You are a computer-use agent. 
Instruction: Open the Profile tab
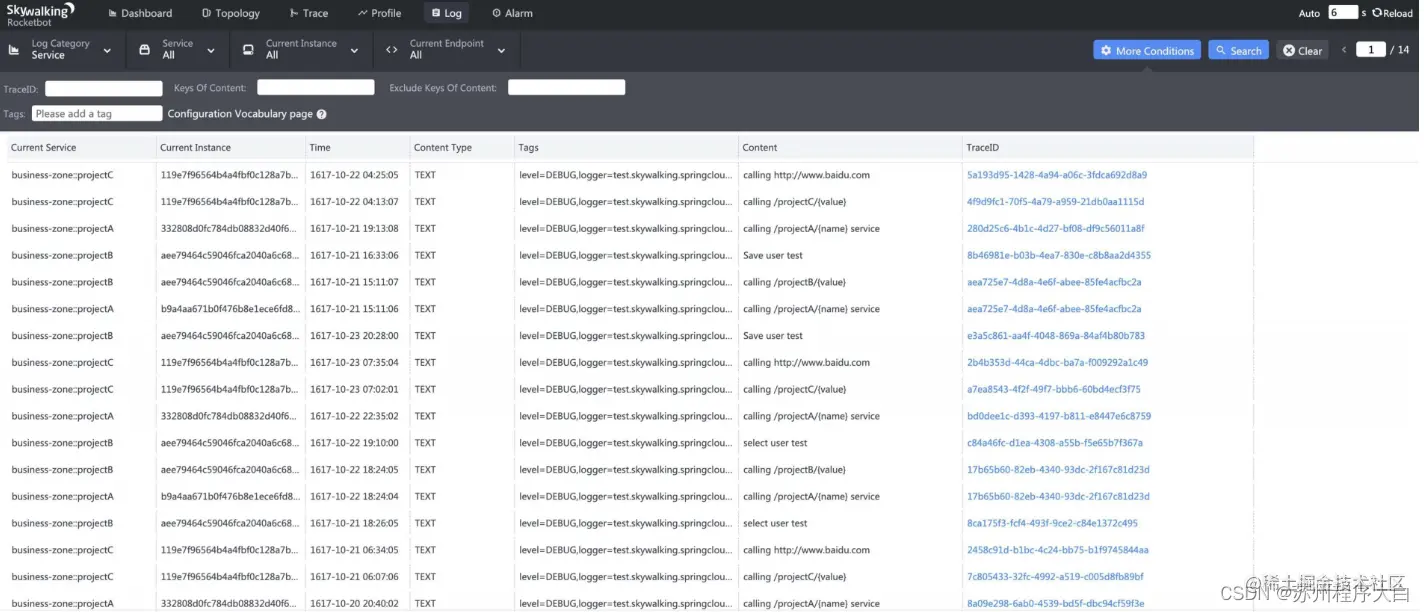point(379,14)
